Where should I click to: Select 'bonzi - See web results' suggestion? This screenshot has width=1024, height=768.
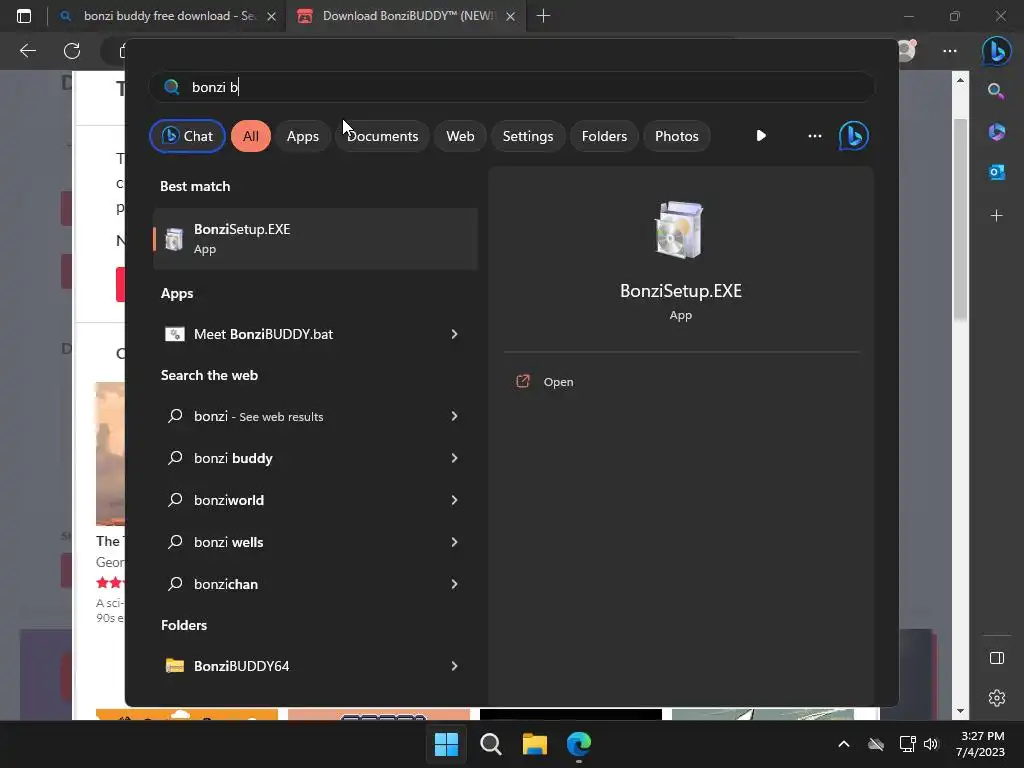tap(300, 416)
